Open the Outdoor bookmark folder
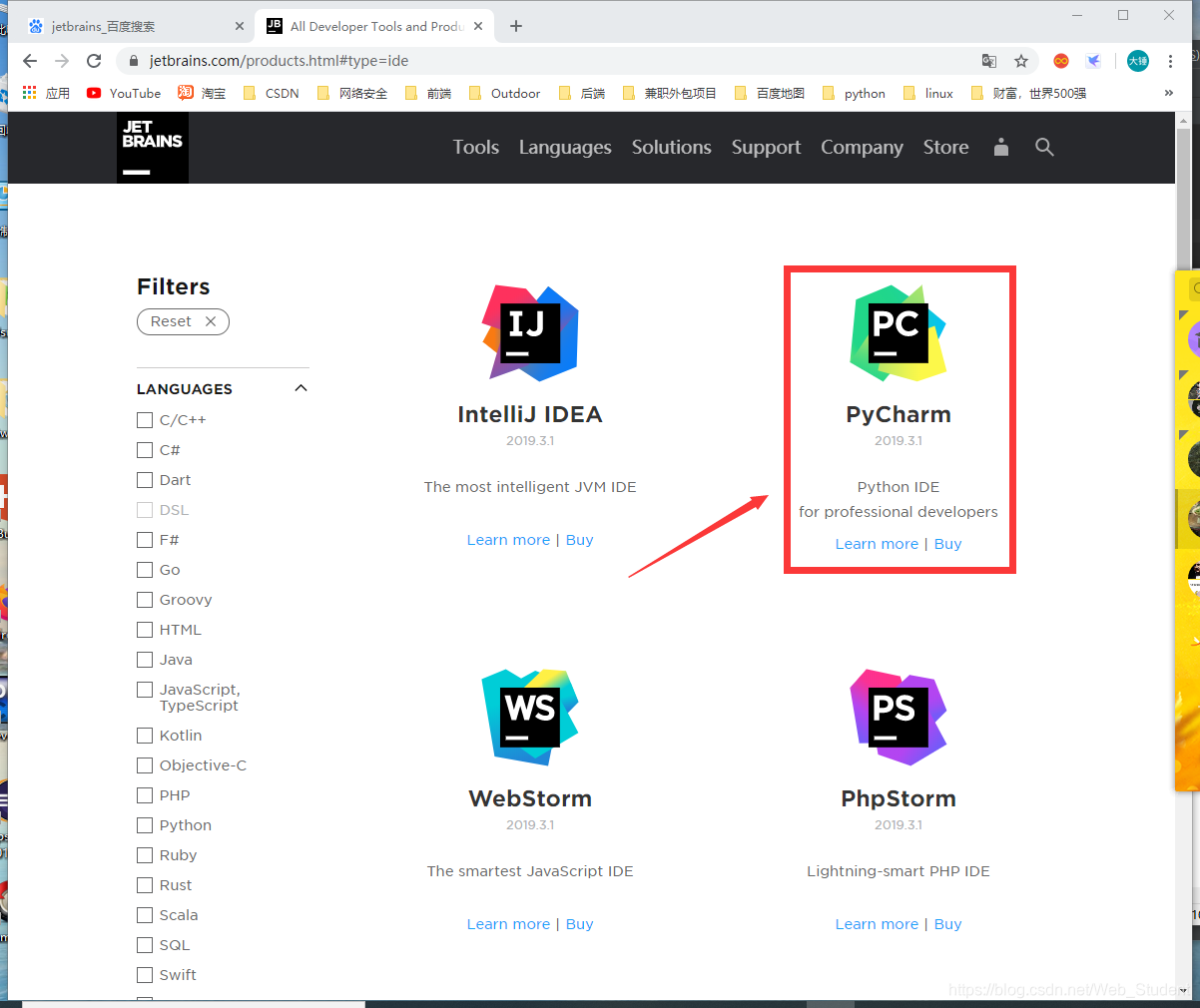 [x=504, y=93]
